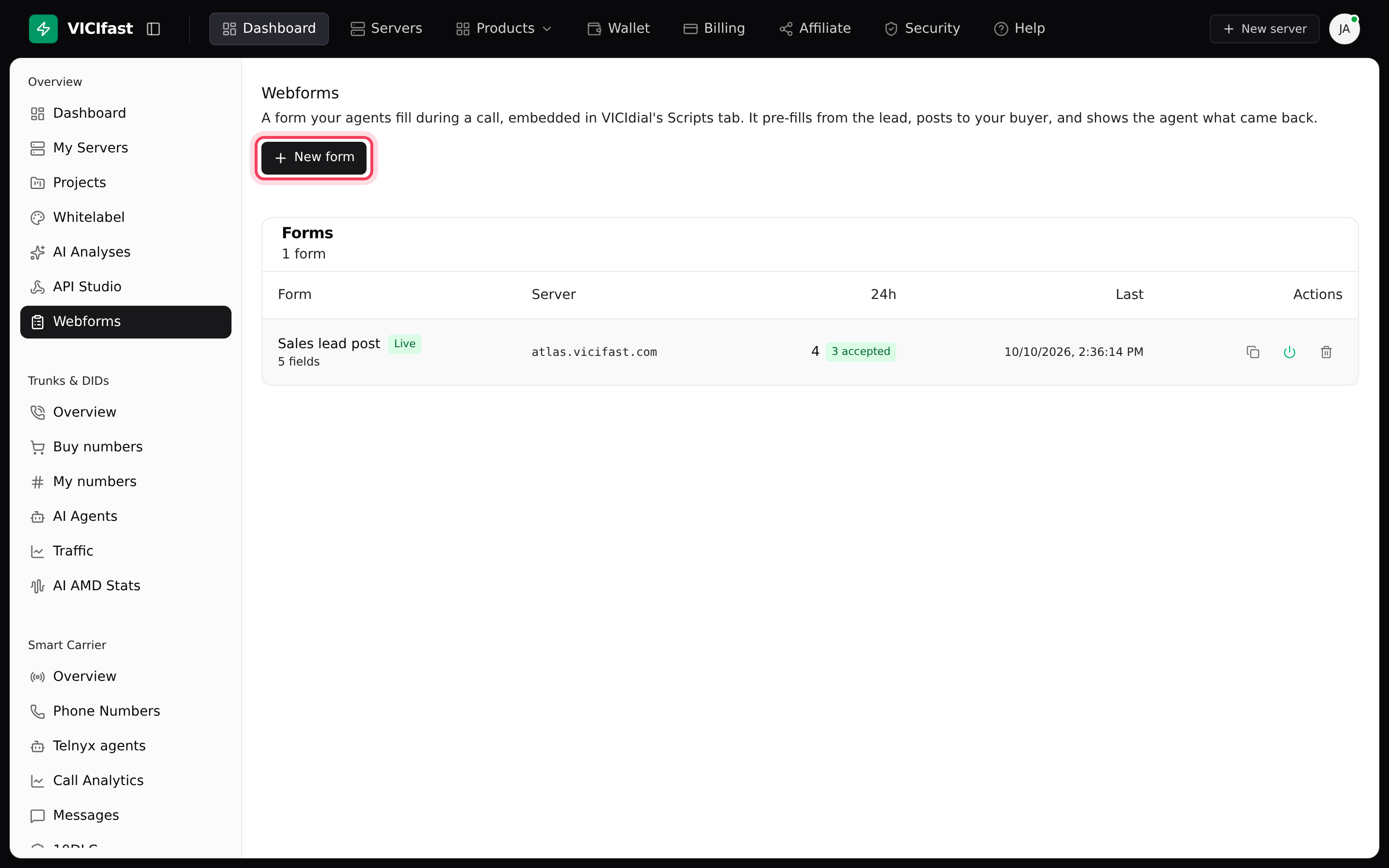
Task: Click the Last column header
Action: (x=1129, y=295)
